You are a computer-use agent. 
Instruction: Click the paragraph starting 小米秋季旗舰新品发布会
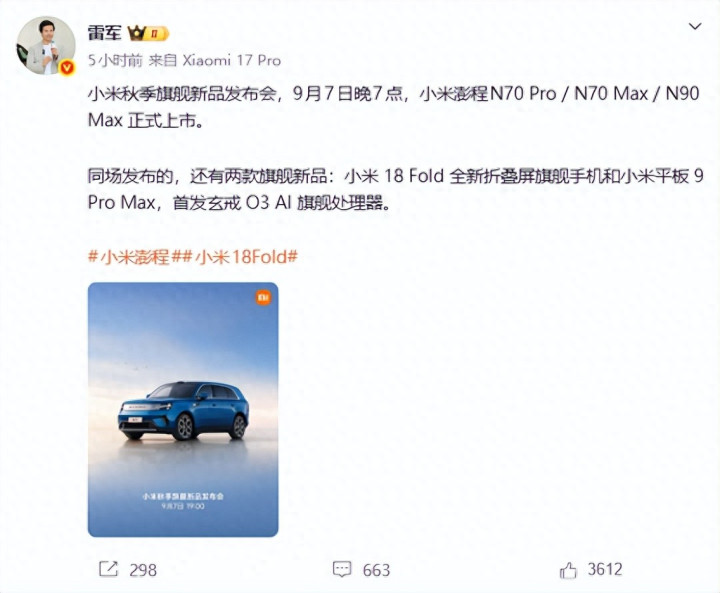point(394,107)
